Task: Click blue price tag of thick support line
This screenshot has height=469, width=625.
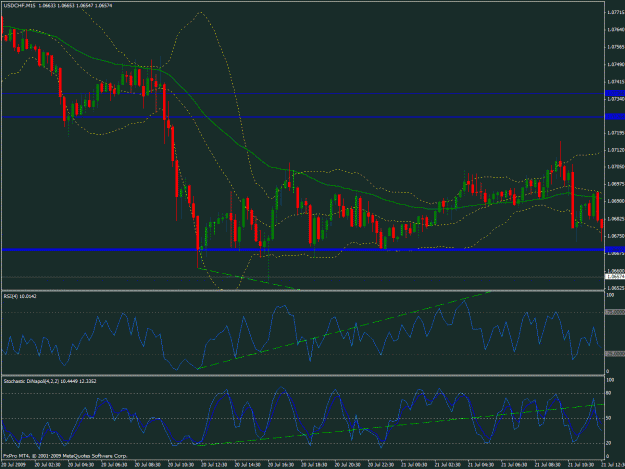Action: click(x=615, y=249)
